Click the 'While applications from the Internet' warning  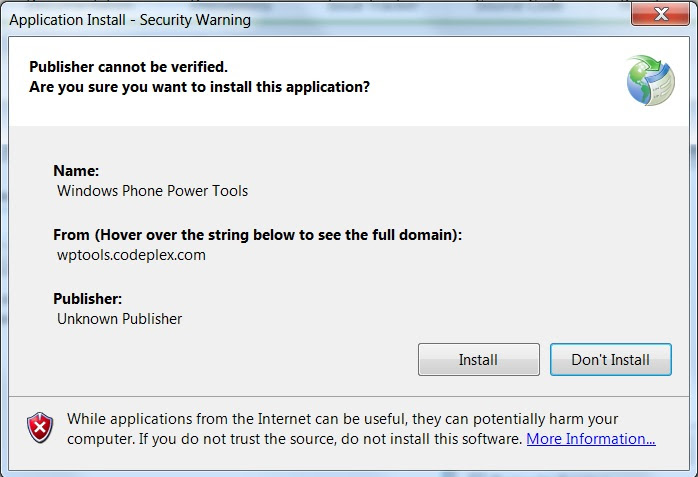342,419
